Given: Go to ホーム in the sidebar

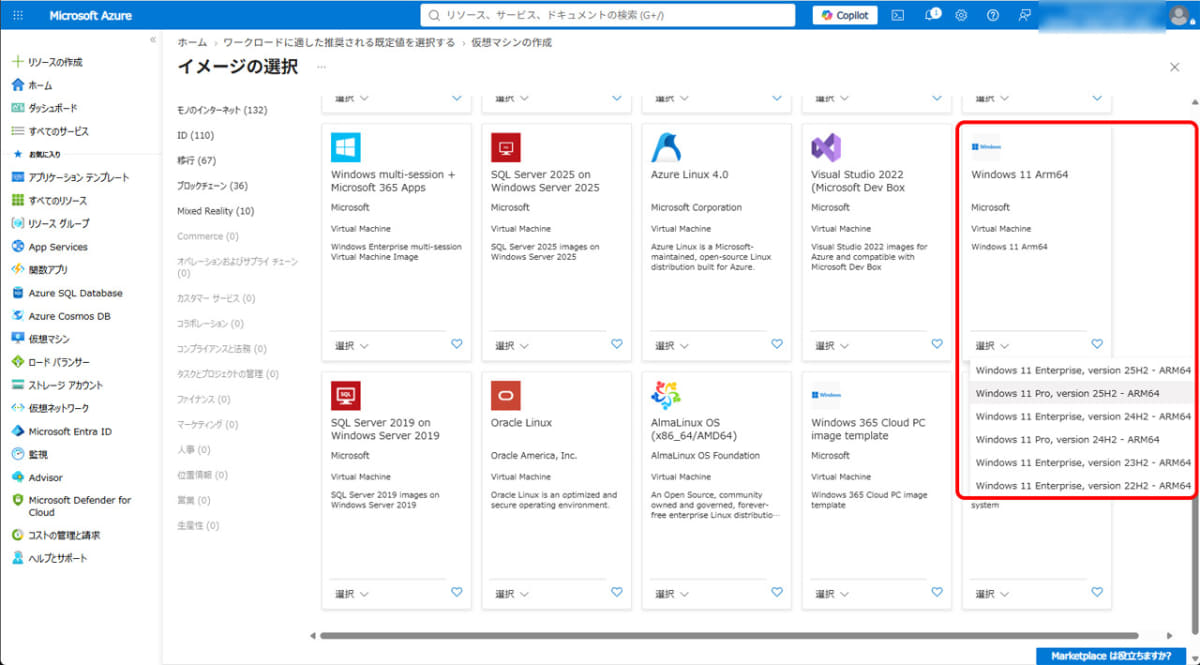Looking at the screenshot, I should pyautogui.click(x=40, y=85).
